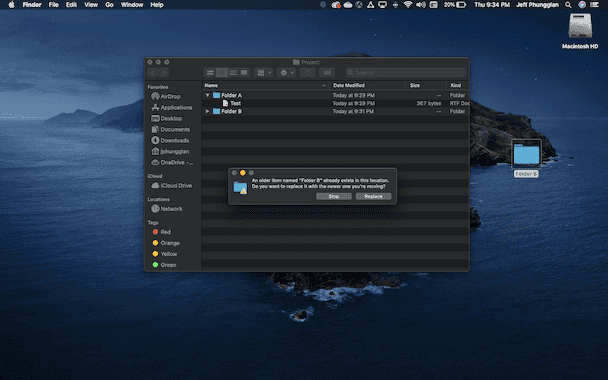Open the battery status menu
Viewport: 608px width, 380px height.
(x=455, y=5)
